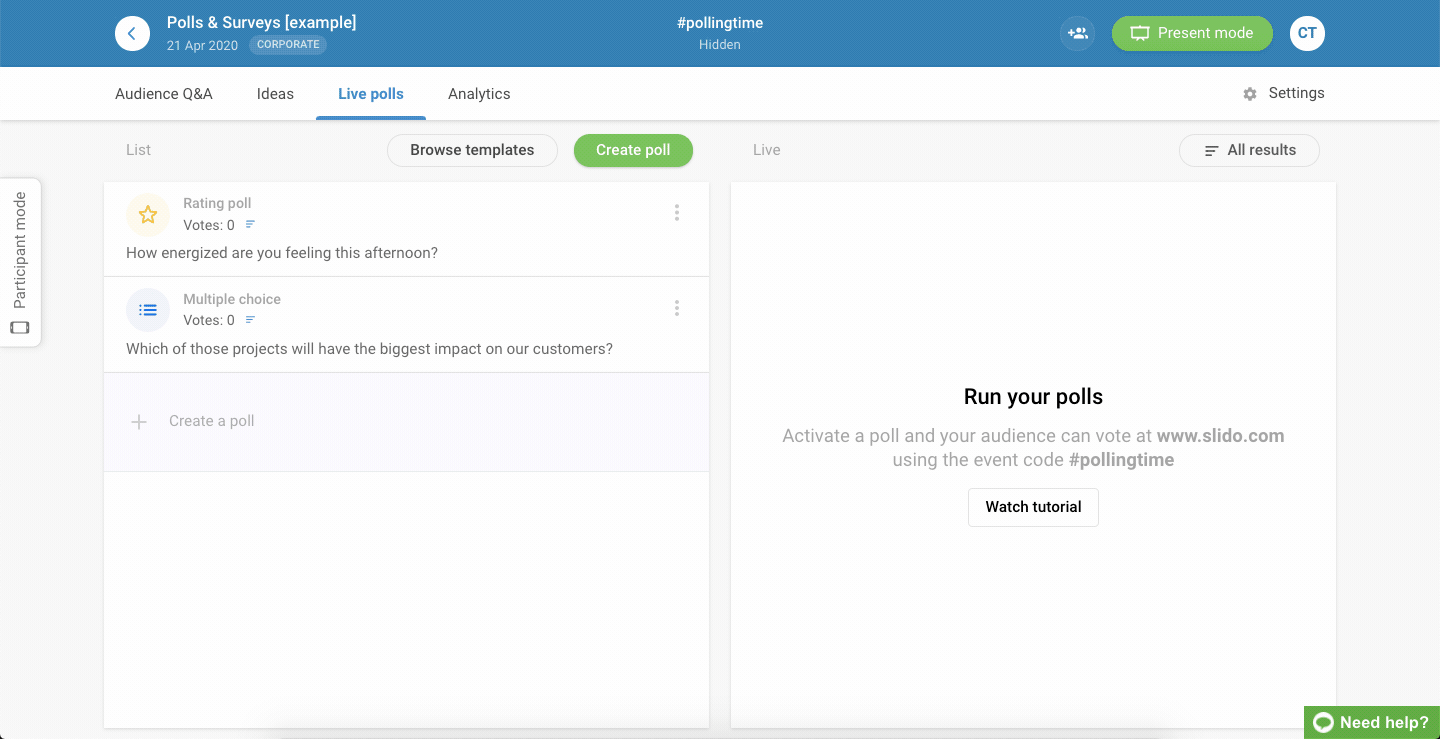Click the #pollingtime code in Live panel
This screenshot has width=1440, height=739.
click(1121, 460)
